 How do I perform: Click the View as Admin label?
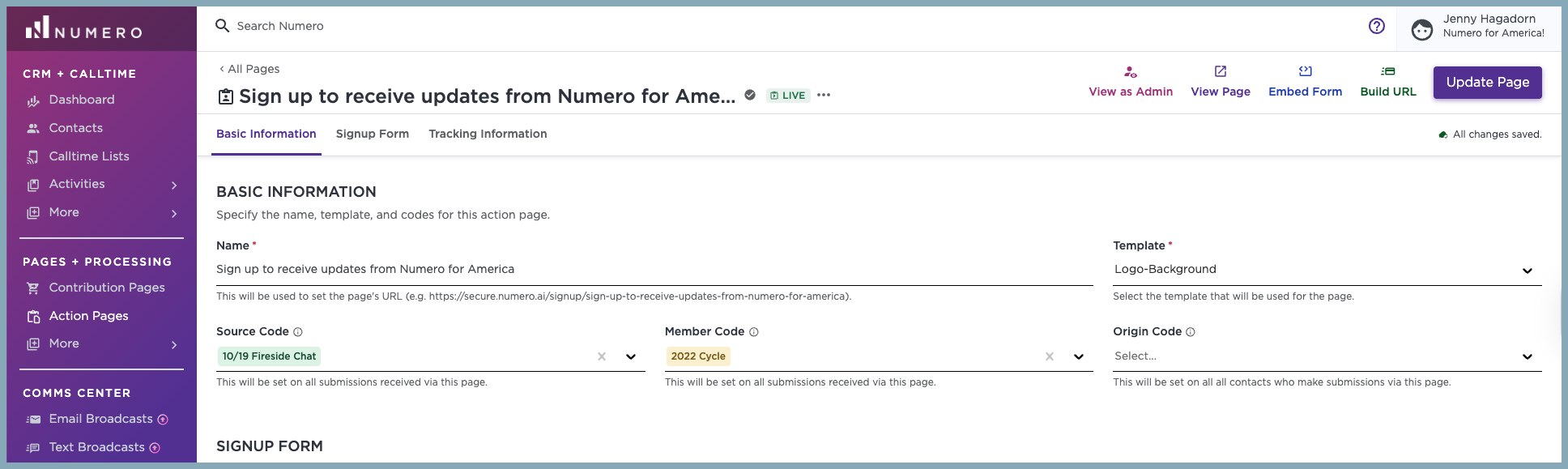(1131, 92)
